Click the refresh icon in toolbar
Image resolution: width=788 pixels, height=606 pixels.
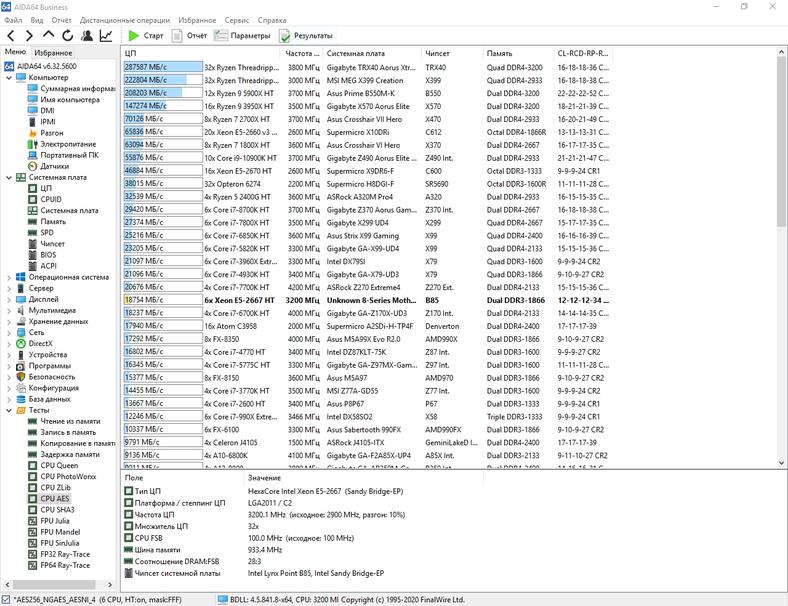pyautogui.click(x=67, y=36)
